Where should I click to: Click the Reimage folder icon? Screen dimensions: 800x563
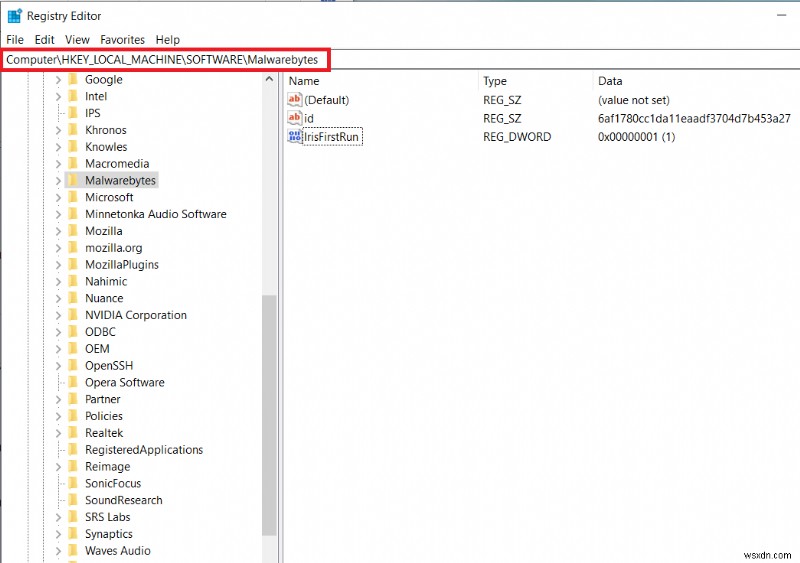coord(73,467)
